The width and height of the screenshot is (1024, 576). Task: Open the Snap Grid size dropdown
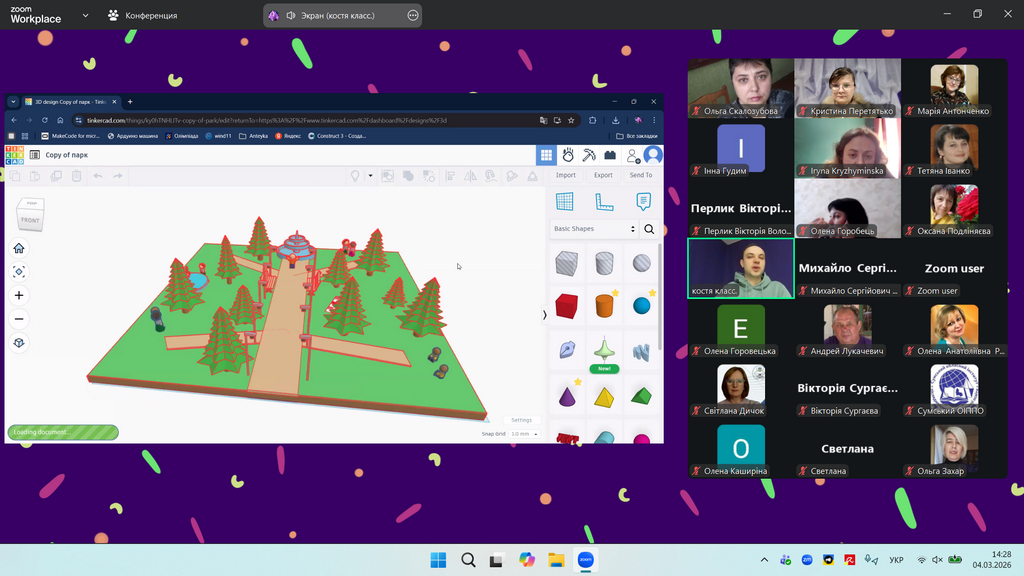pos(524,434)
